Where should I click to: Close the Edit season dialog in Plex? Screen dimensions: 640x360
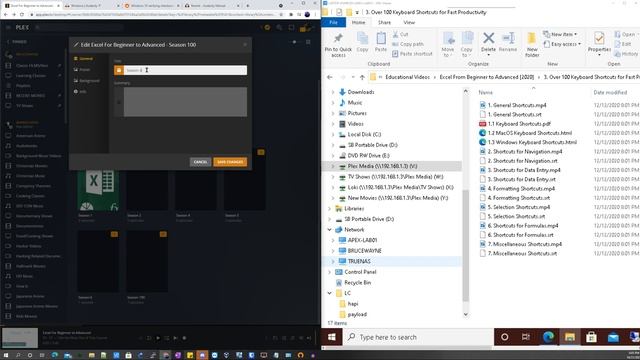click(245, 44)
